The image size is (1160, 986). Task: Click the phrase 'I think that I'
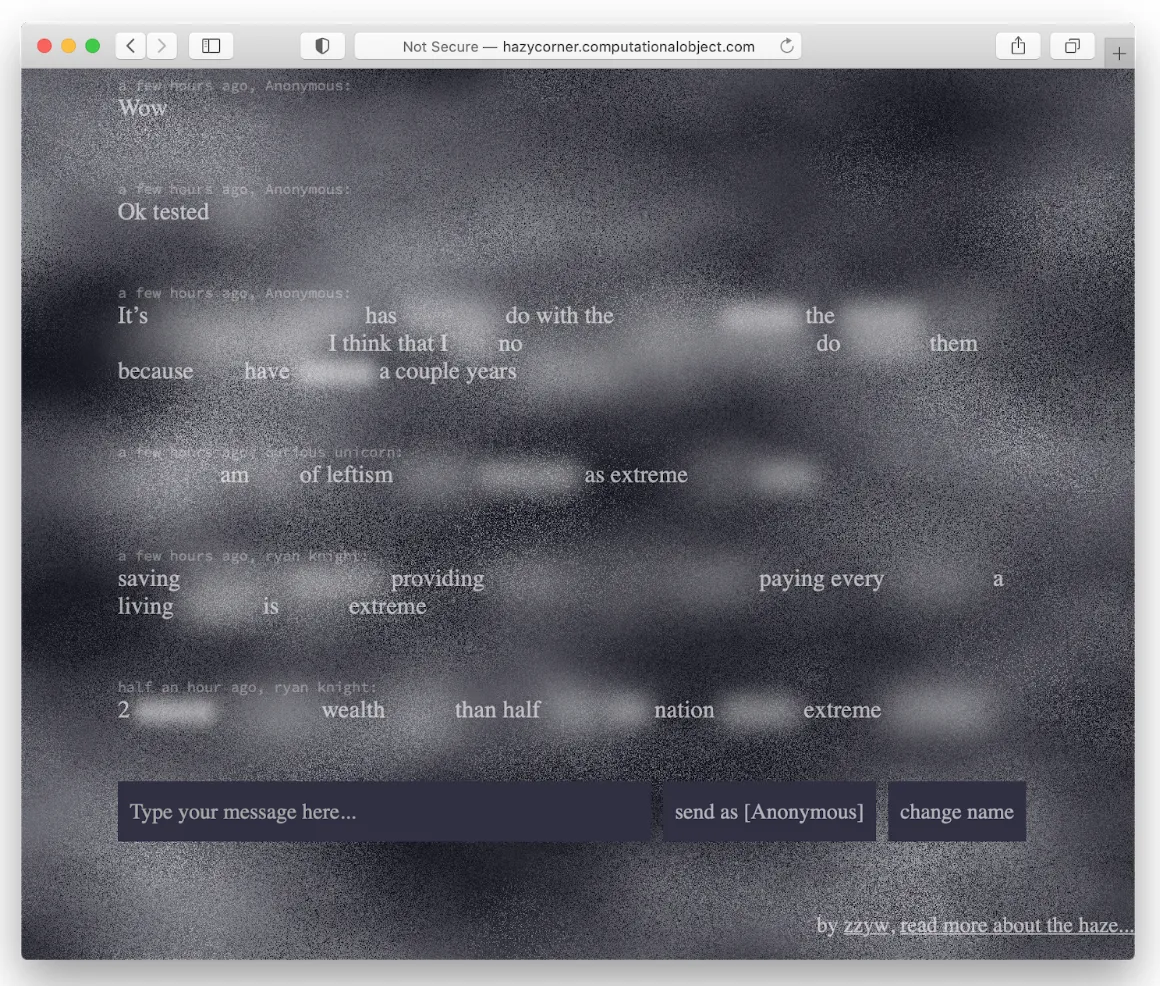click(x=388, y=343)
